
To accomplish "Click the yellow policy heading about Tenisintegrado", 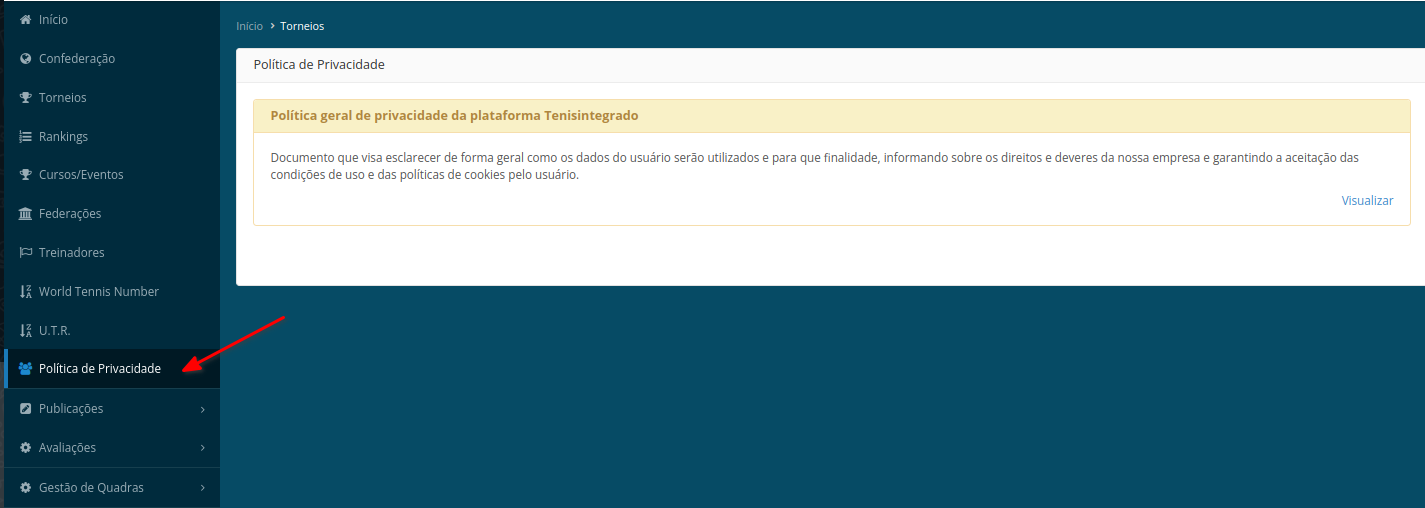I will [455, 116].
